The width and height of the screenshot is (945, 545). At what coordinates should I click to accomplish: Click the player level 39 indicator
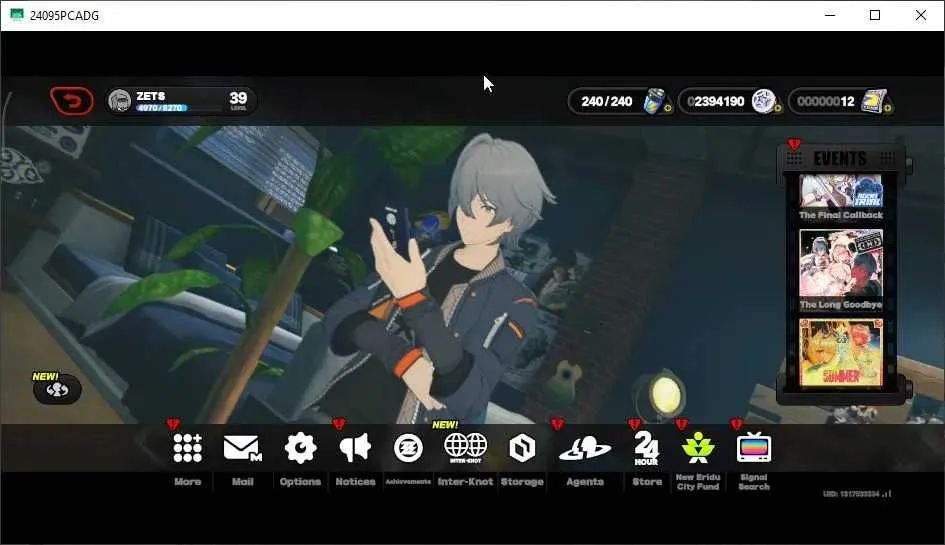click(x=238, y=100)
